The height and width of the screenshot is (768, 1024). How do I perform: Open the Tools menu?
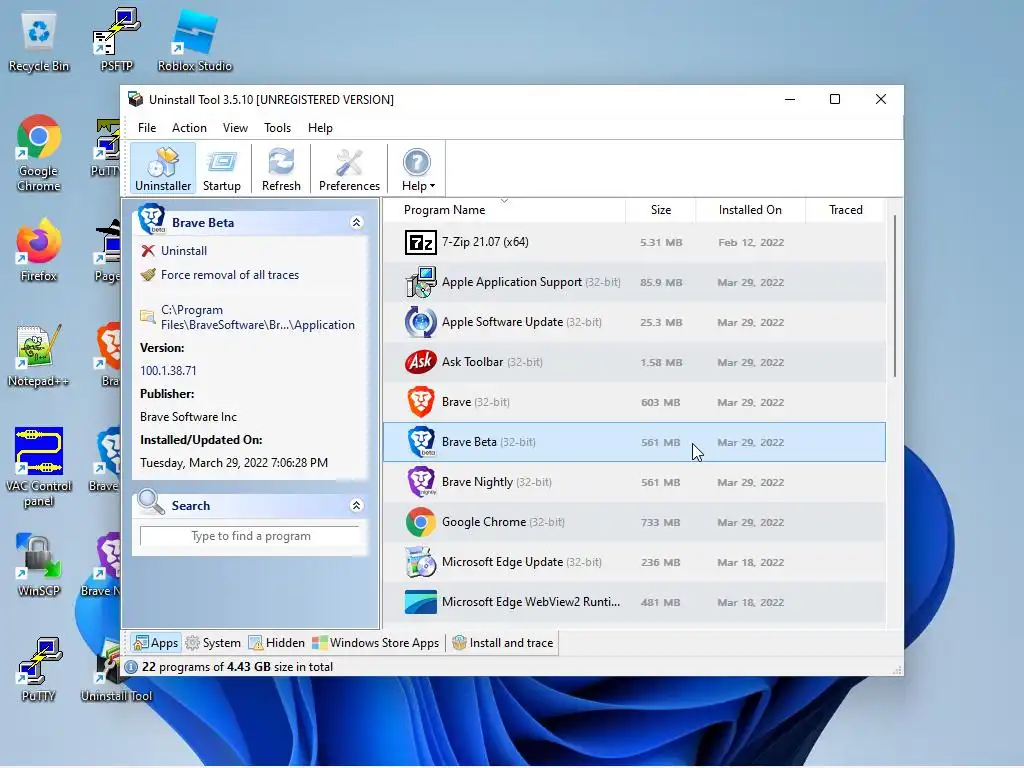click(277, 128)
